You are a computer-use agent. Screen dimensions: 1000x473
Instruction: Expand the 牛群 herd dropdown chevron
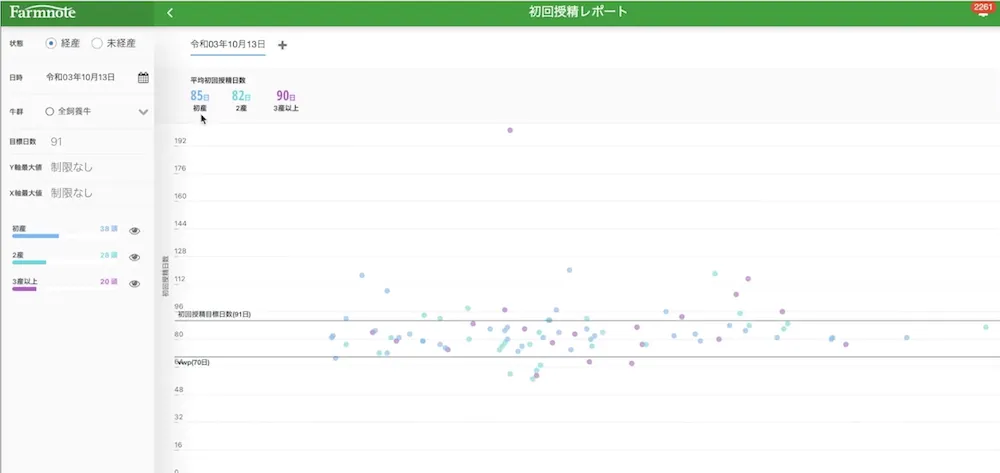(x=143, y=112)
